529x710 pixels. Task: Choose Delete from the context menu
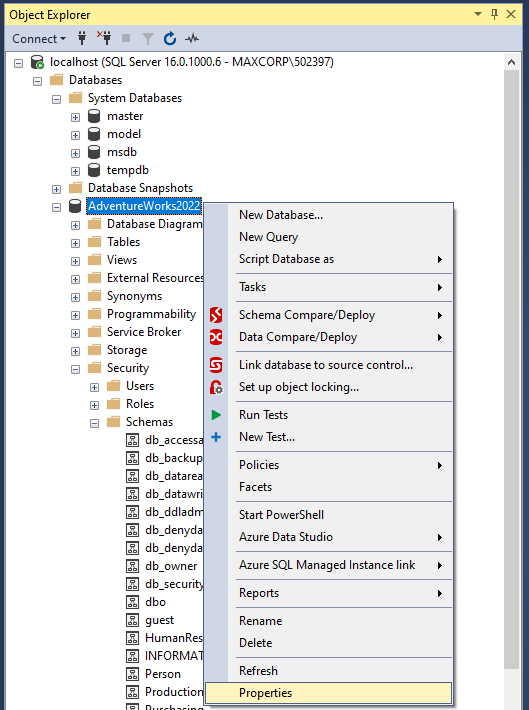tap(329, 643)
